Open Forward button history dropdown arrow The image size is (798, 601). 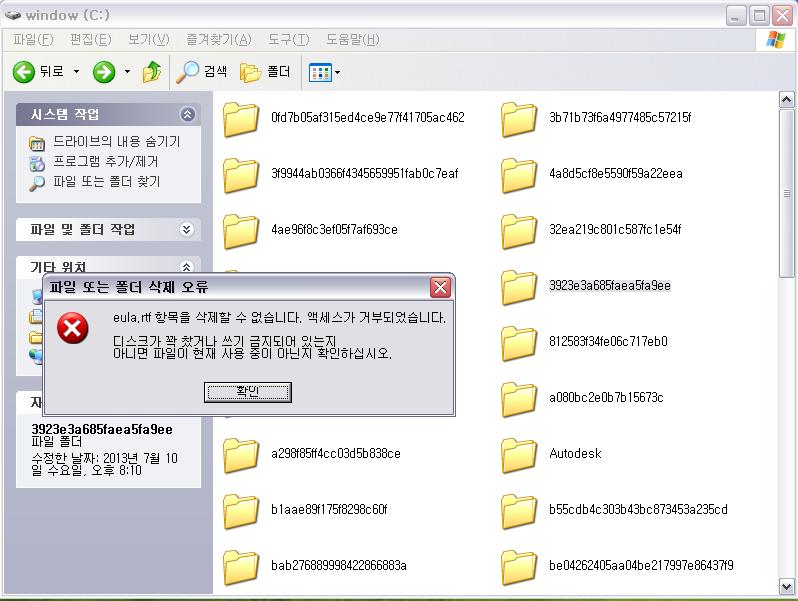tap(127, 72)
